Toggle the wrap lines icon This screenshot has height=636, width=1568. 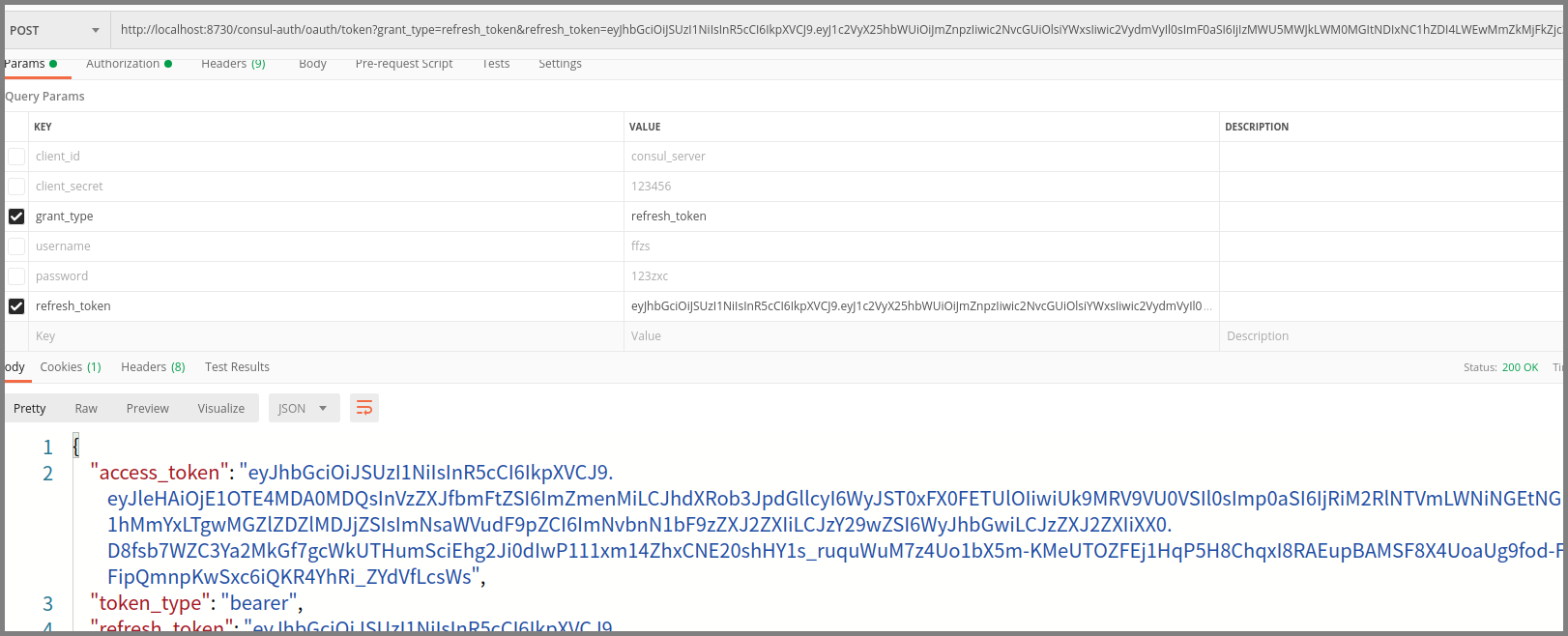coord(364,409)
